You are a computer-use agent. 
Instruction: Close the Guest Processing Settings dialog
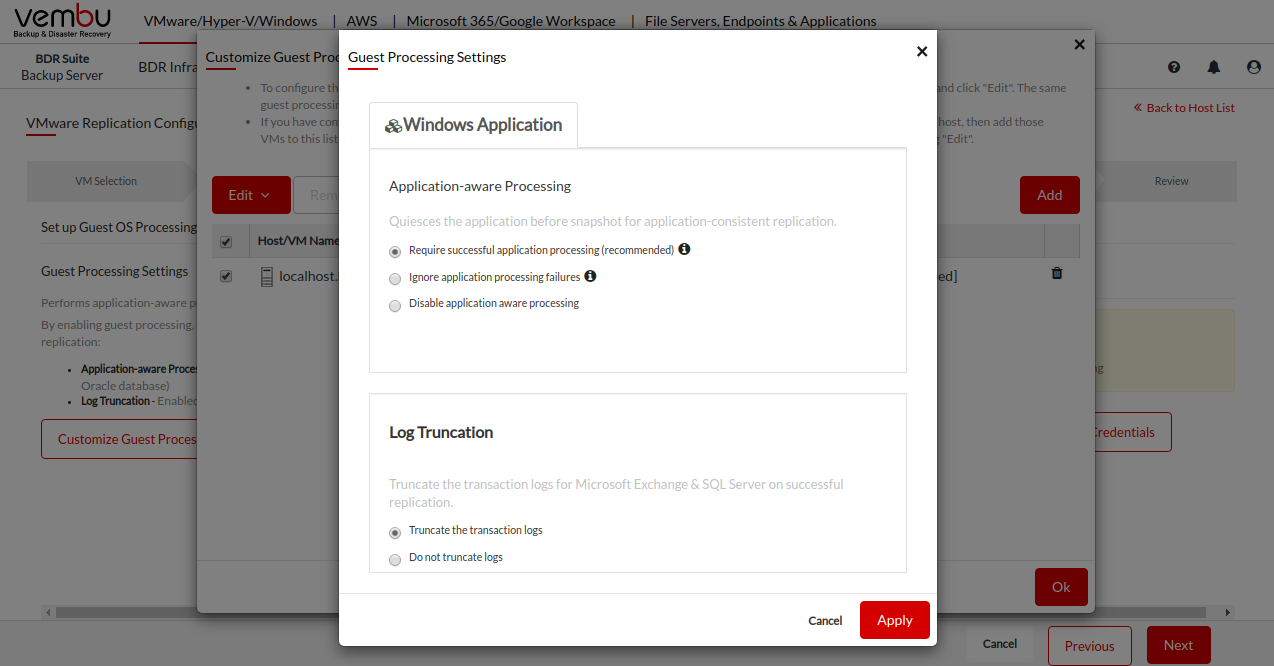click(922, 52)
